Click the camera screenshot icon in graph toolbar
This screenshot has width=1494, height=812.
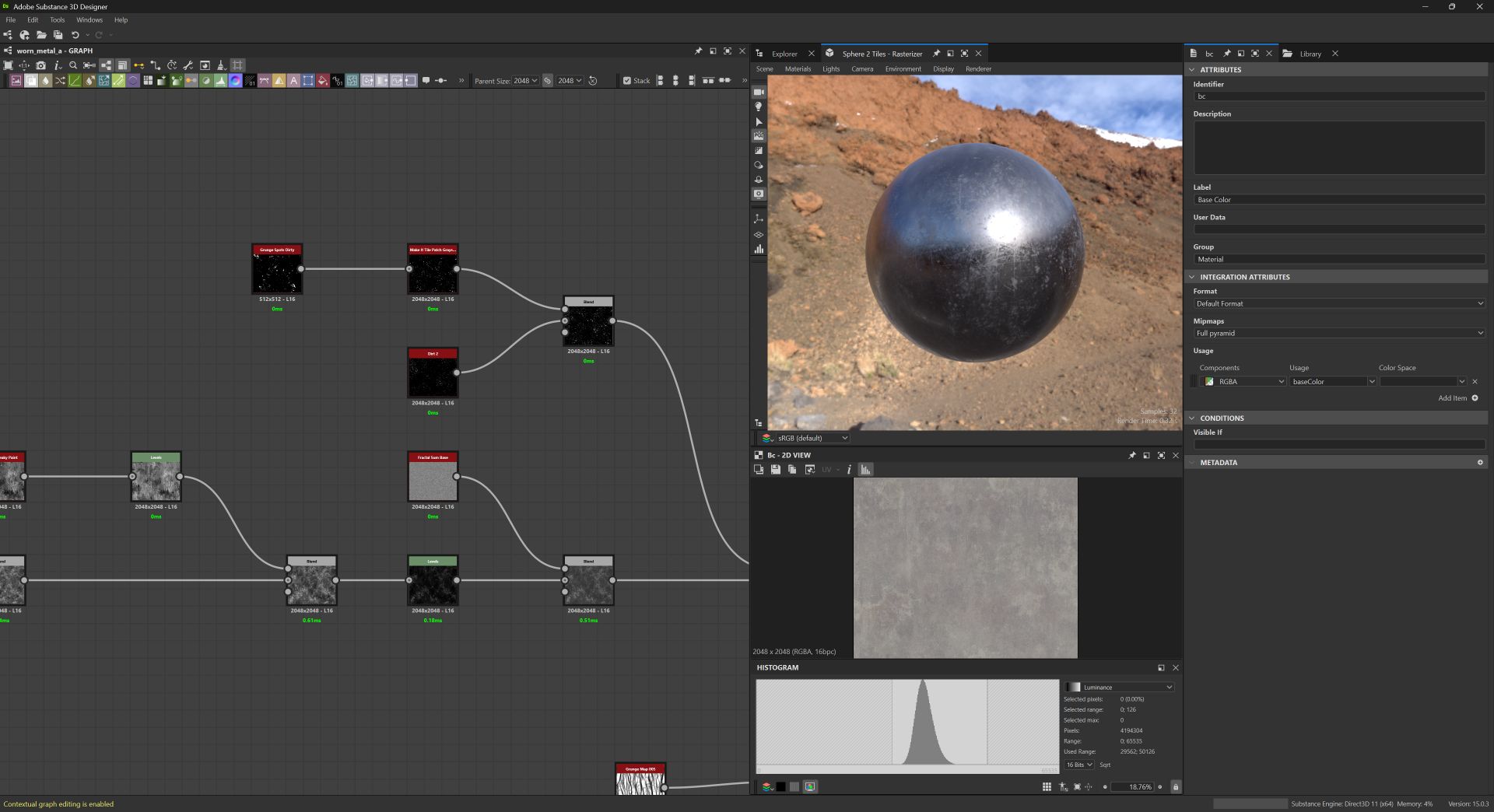[40, 65]
